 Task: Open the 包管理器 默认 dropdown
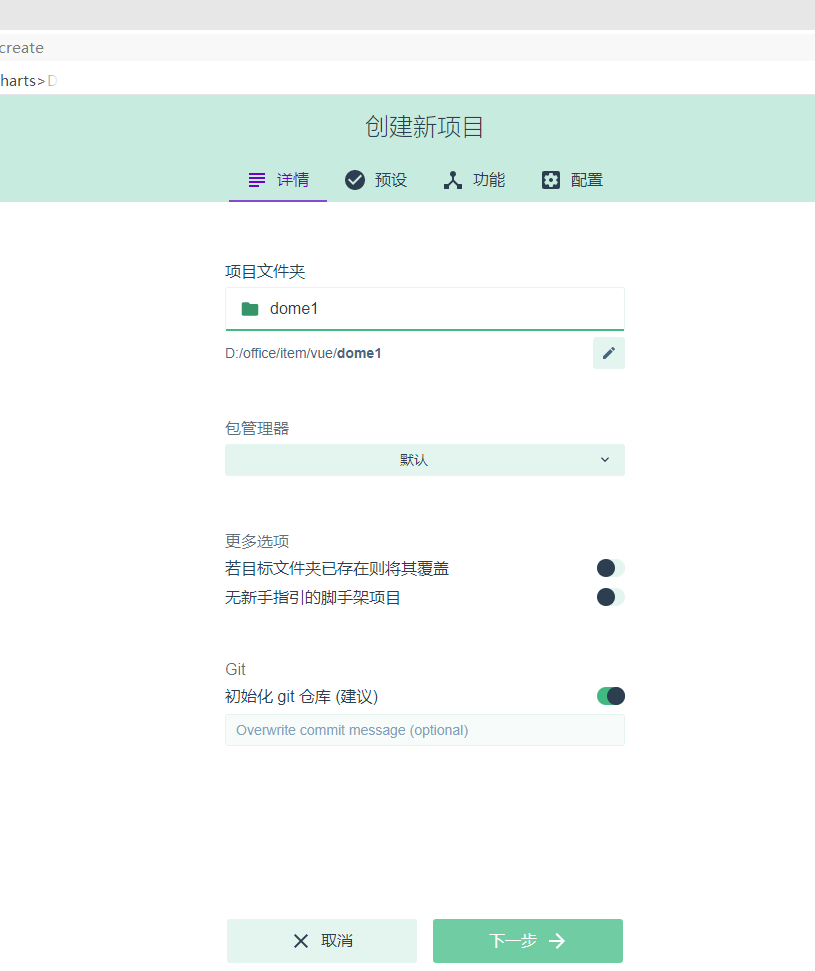coord(424,459)
